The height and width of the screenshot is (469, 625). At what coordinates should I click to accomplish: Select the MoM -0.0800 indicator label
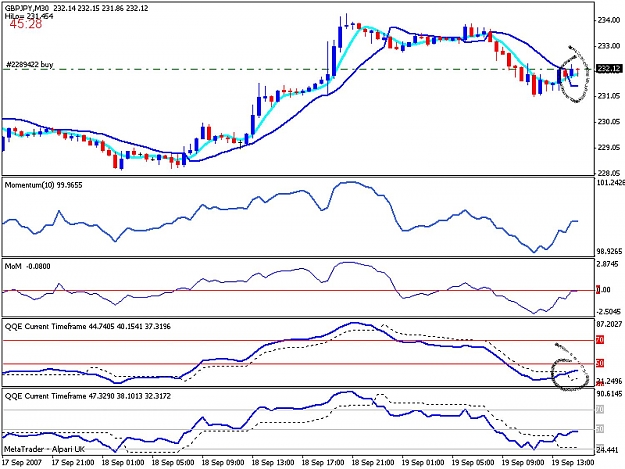pos(28,266)
